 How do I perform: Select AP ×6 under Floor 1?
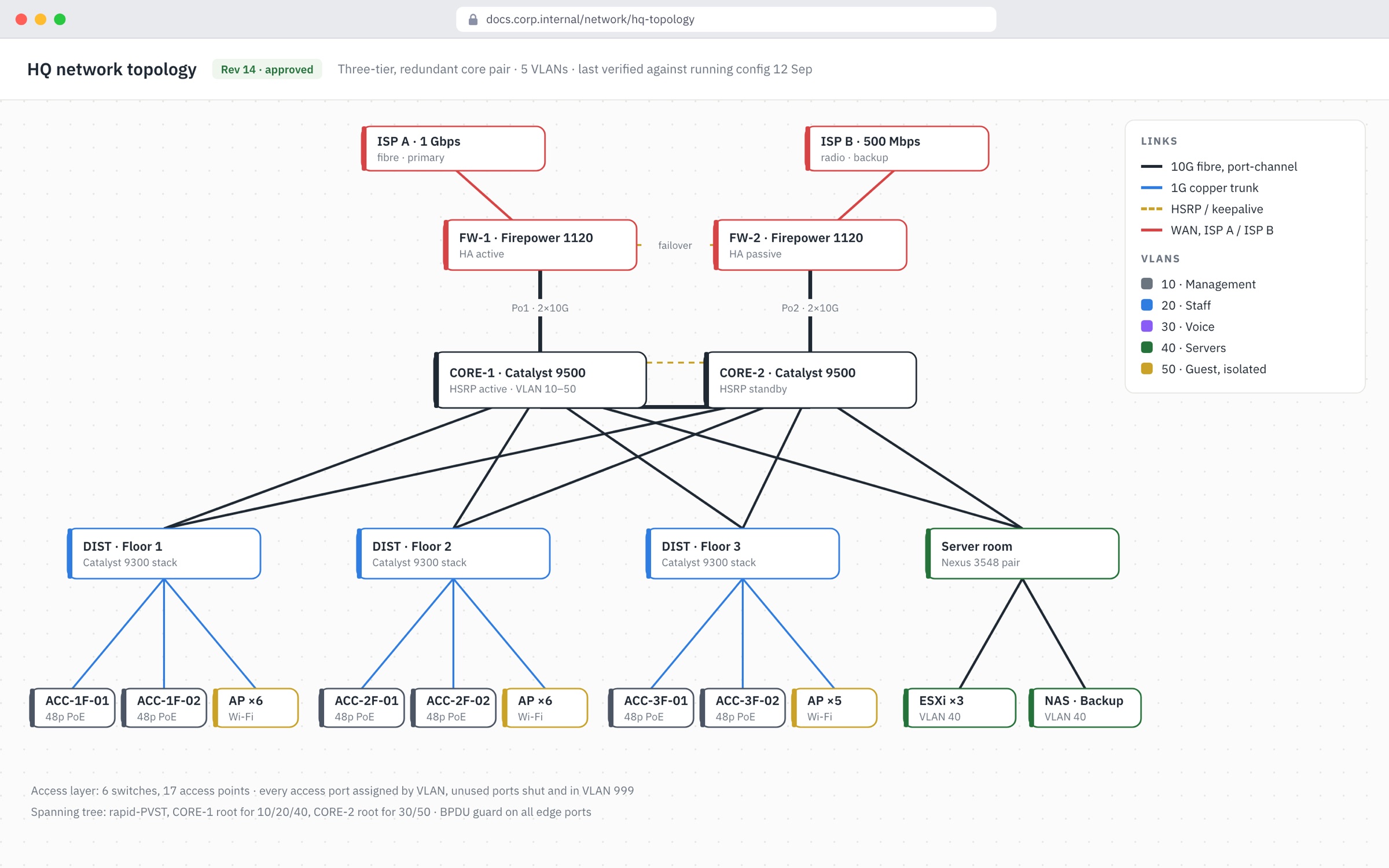pos(255,708)
